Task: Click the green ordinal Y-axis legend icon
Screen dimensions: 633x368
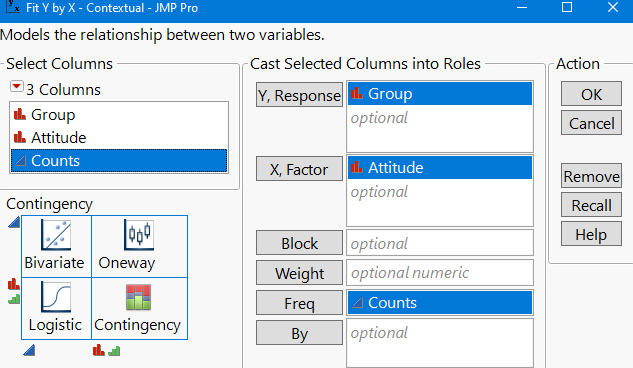Action: point(14,299)
